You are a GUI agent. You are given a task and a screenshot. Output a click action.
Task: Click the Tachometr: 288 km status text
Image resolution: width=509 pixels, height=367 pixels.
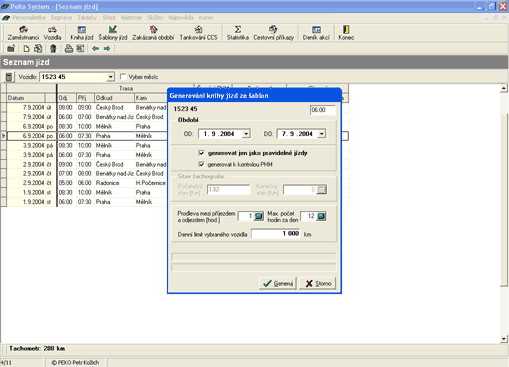(37, 349)
